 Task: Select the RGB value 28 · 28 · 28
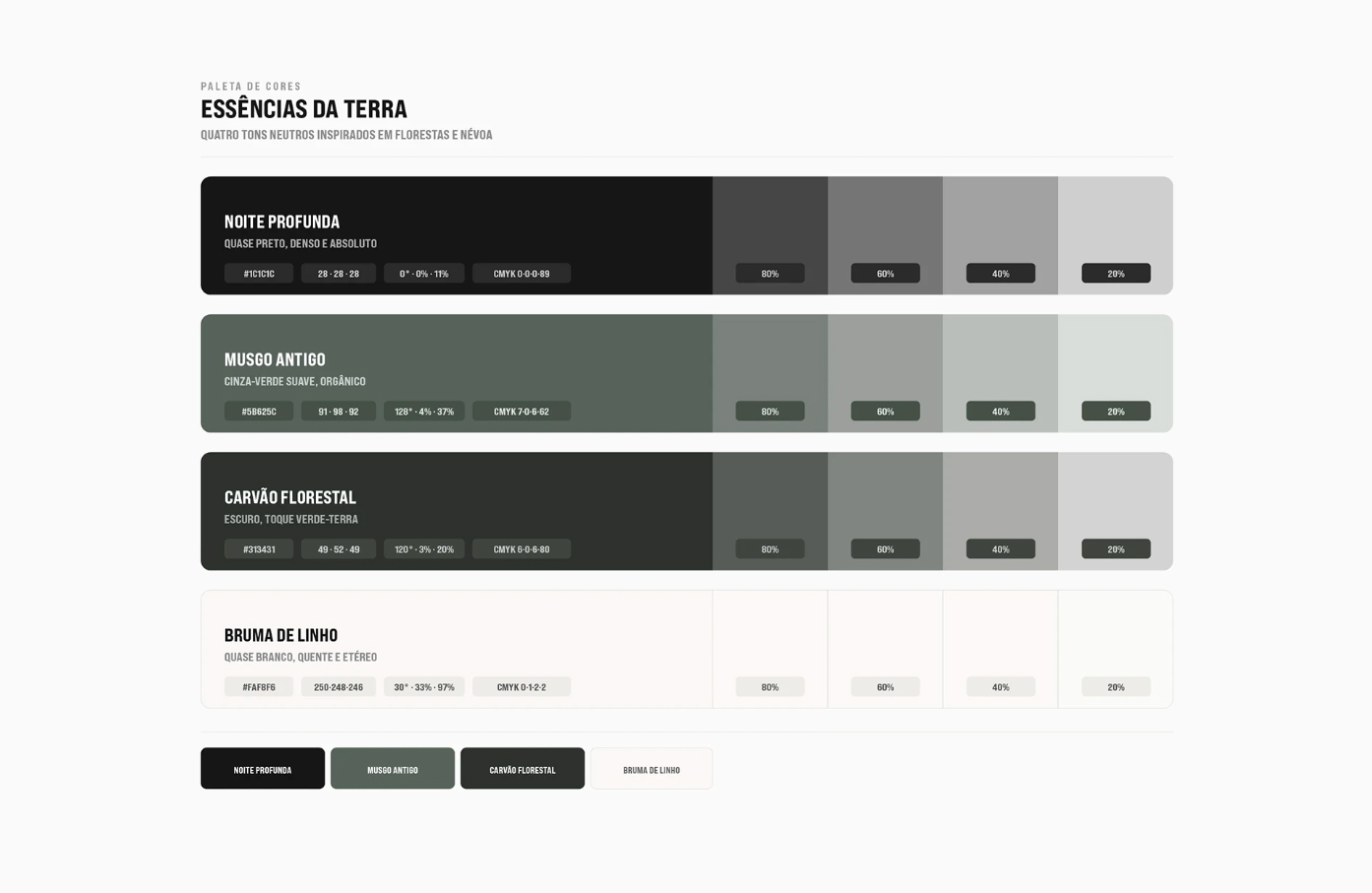coord(339,274)
